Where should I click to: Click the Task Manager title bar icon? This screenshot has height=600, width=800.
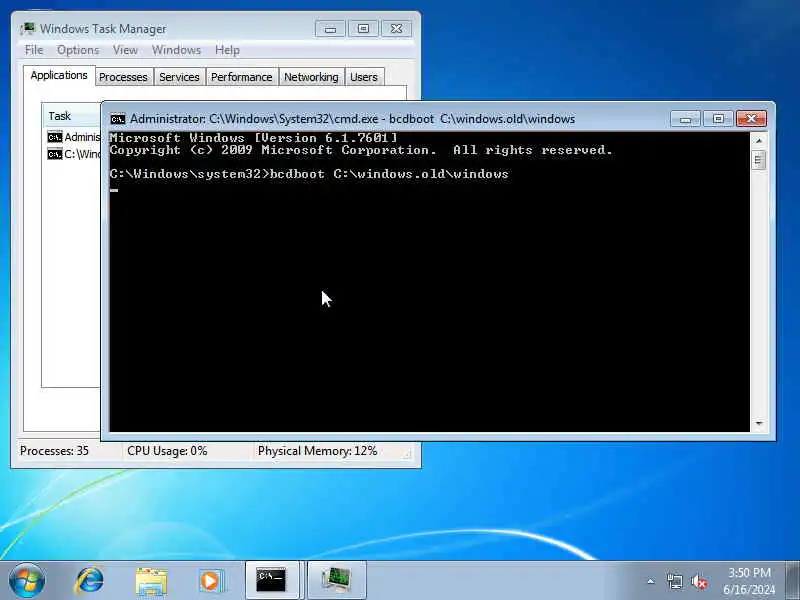tap(28, 29)
